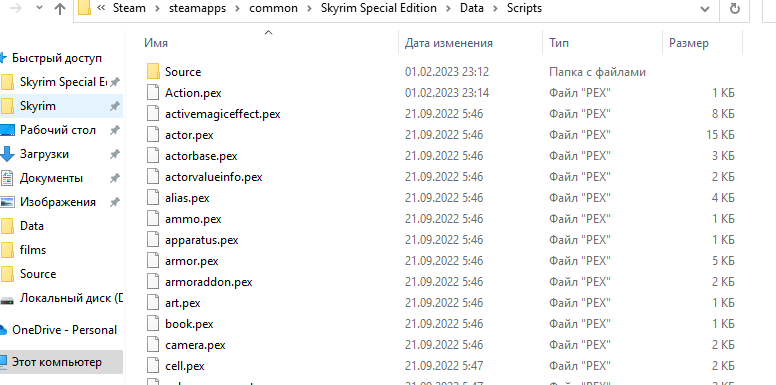Image resolution: width=776 pixels, height=385 pixels.
Task: Expand the chevron after Skyrim Special Edition
Action: [x=448, y=8]
